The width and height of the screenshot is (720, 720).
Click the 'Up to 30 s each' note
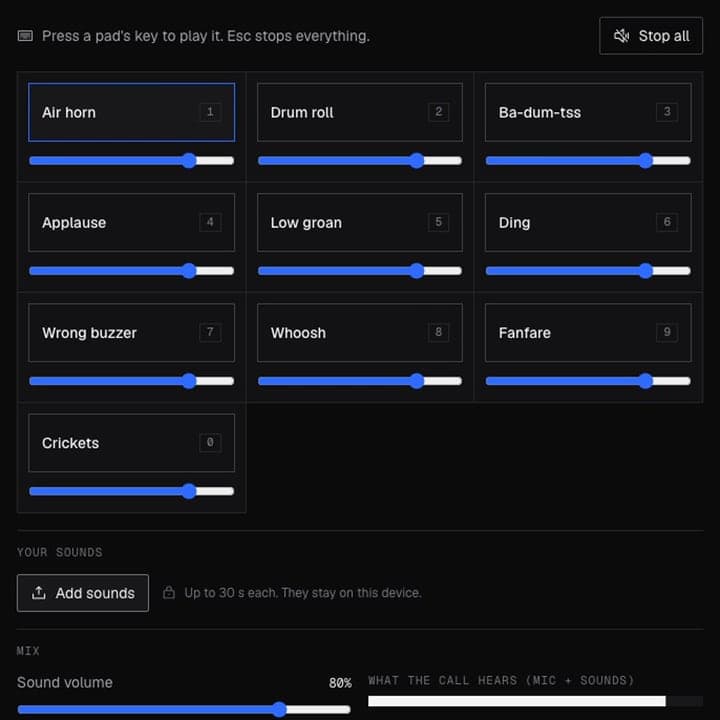(303, 592)
